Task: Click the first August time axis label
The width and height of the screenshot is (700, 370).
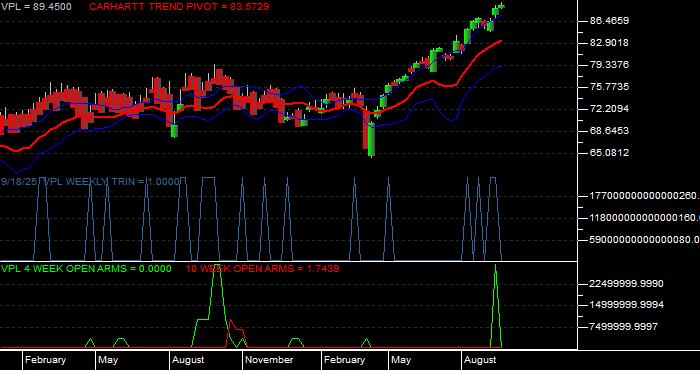Action: click(188, 360)
